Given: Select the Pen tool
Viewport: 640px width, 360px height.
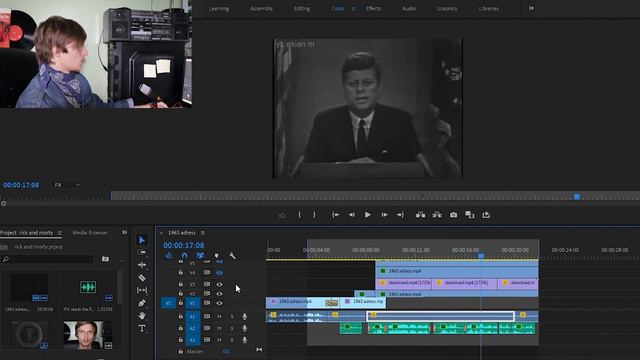Looking at the screenshot, I should [142, 303].
